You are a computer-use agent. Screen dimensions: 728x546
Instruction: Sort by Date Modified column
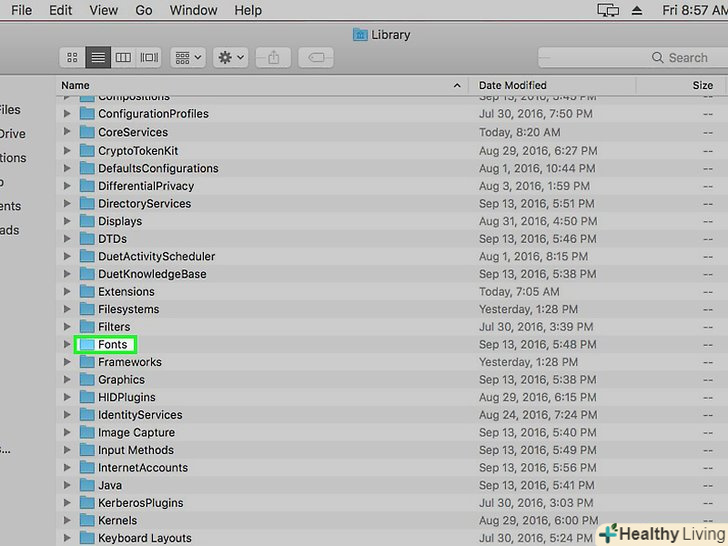(552, 85)
